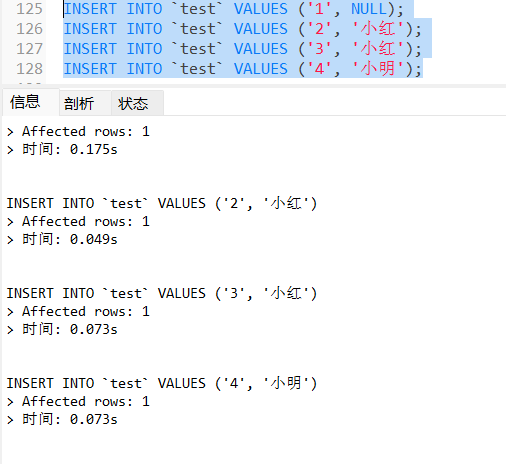Select output statement inserting ('3', '小红')
506x464 pixels.
(x=162, y=293)
